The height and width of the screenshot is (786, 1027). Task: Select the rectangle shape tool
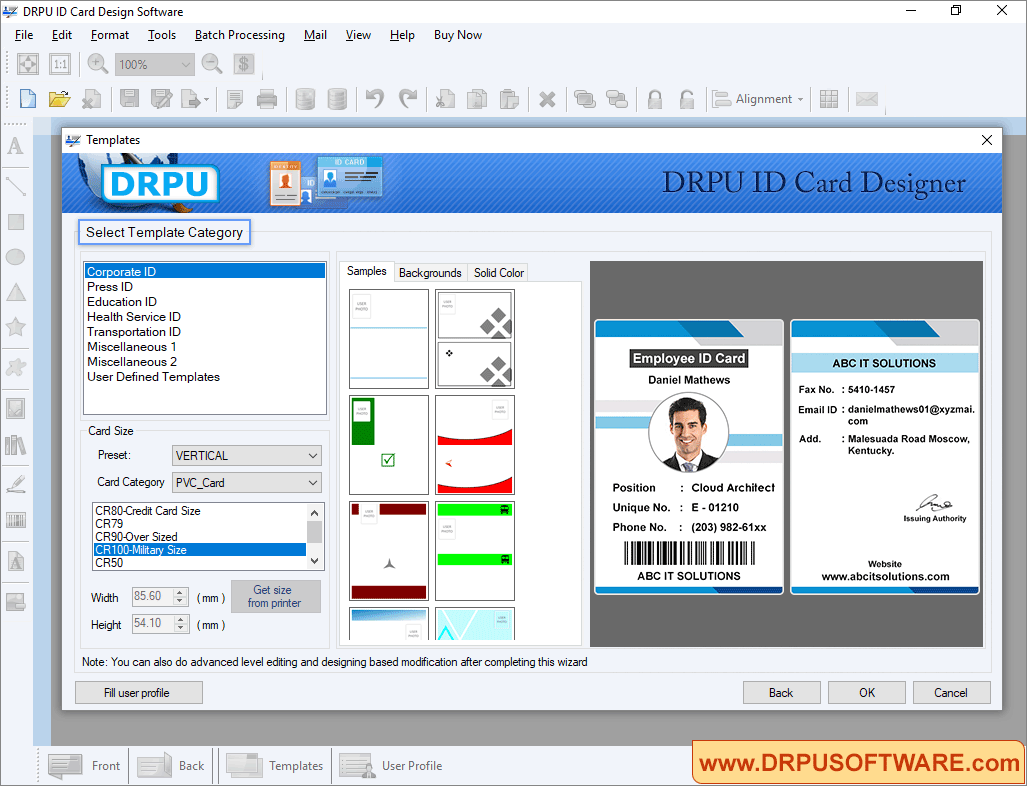16,221
